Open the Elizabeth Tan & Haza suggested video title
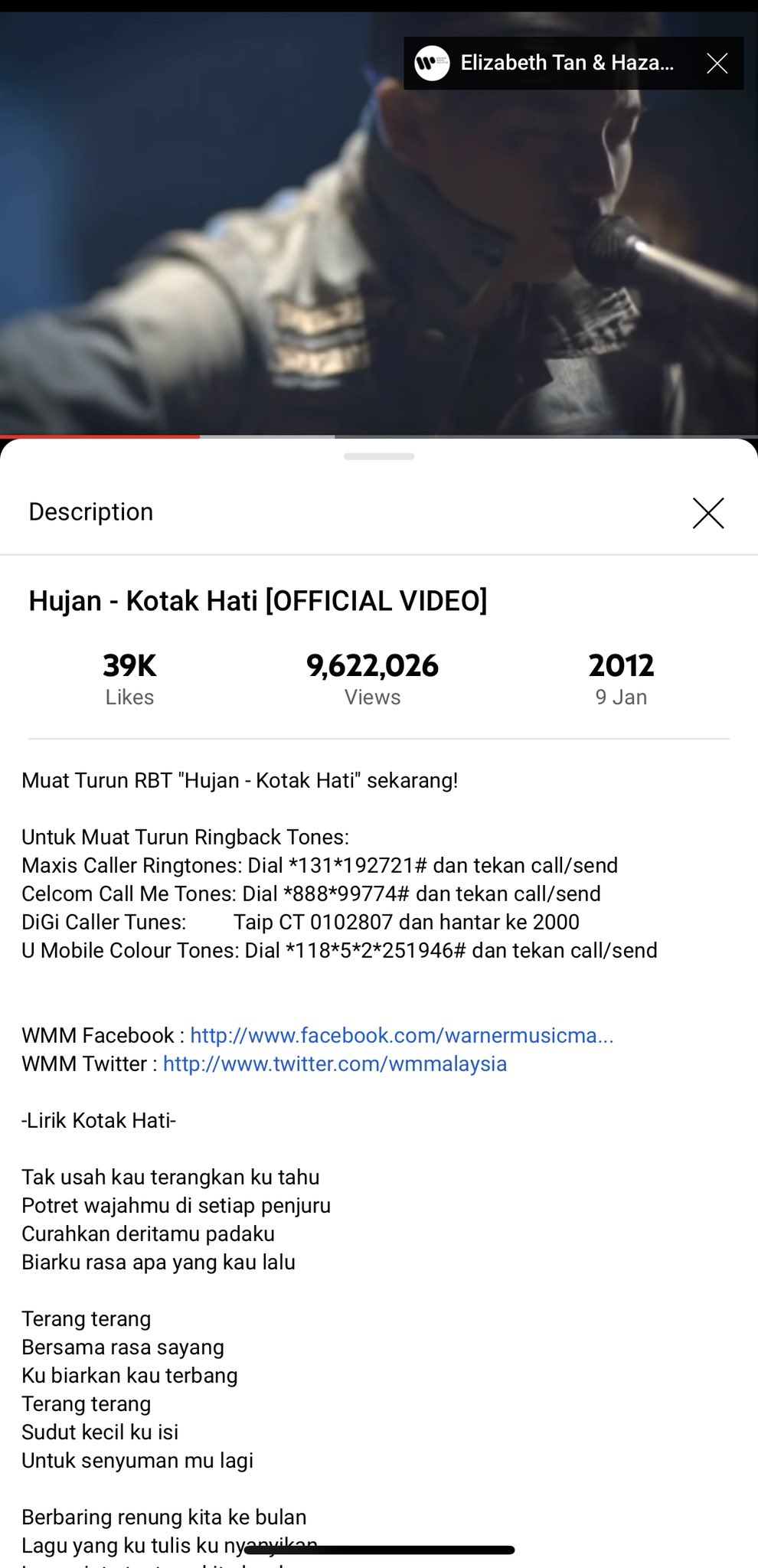 pyautogui.click(x=567, y=63)
